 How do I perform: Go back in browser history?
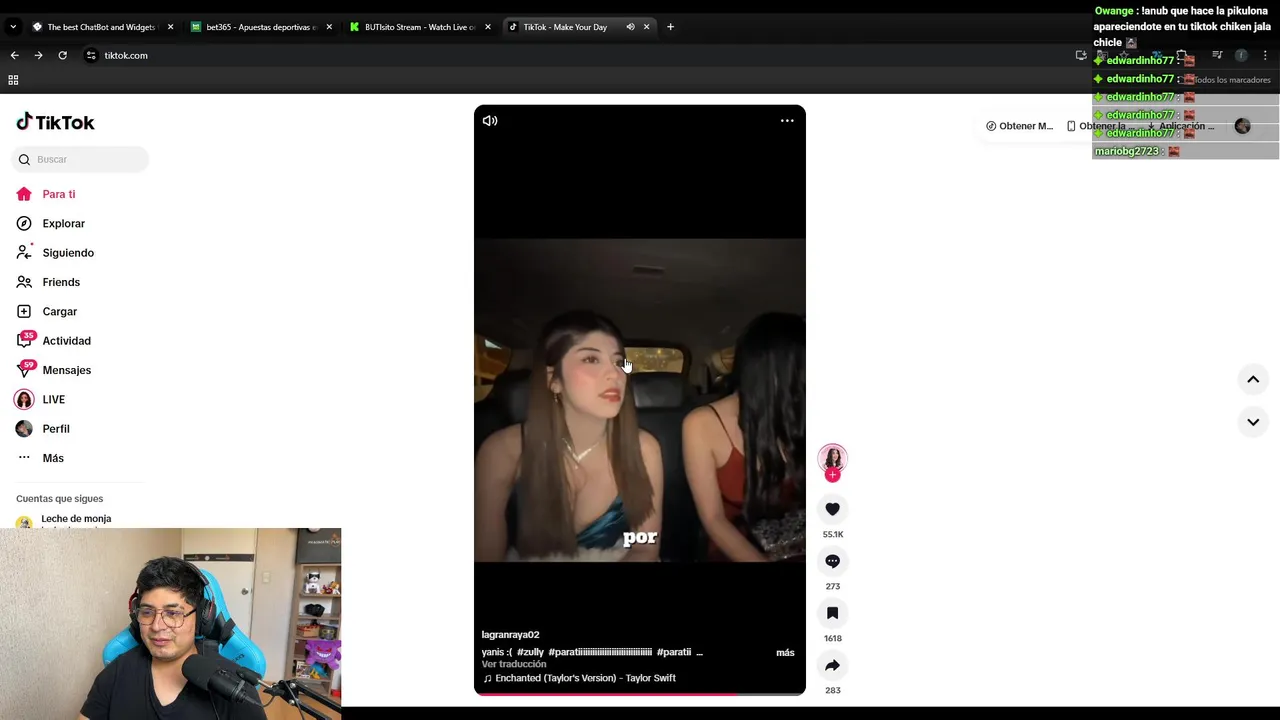point(14,55)
